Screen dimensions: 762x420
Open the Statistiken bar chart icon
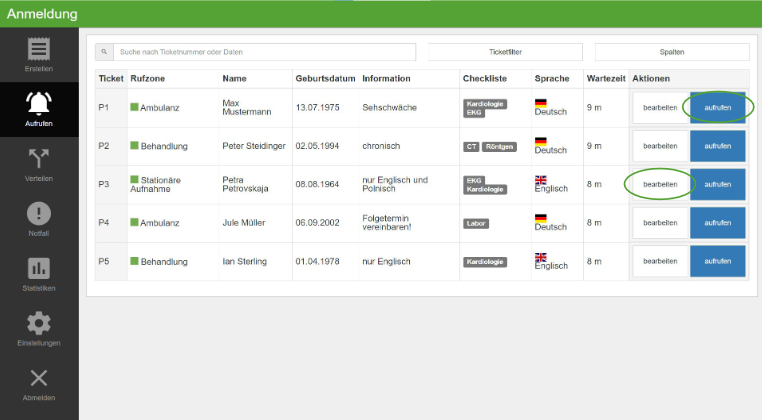coord(39,268)
